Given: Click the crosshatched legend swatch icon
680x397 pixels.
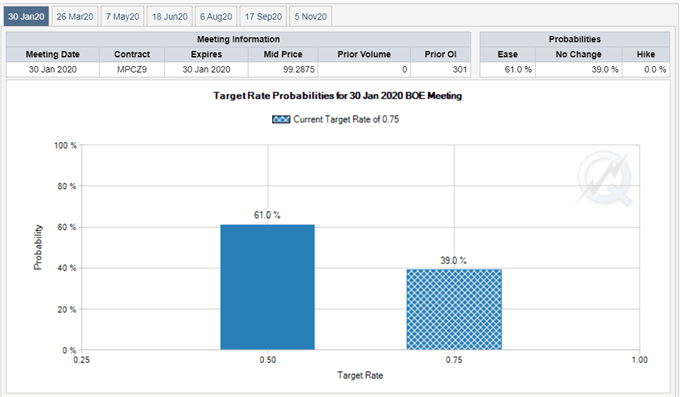Looking at the screenshot, I should point(281,119).
